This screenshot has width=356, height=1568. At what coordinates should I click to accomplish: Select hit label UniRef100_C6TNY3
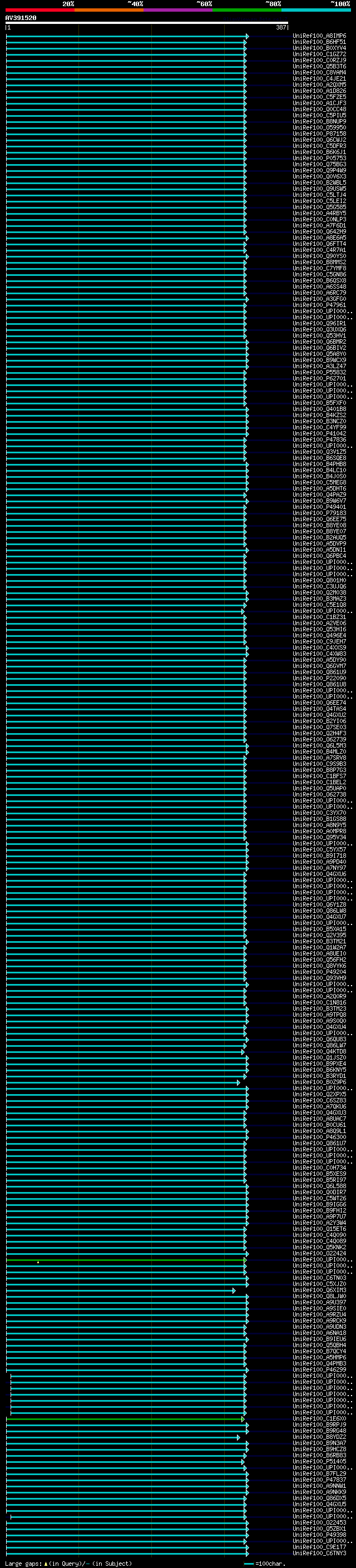(319, 1554)
